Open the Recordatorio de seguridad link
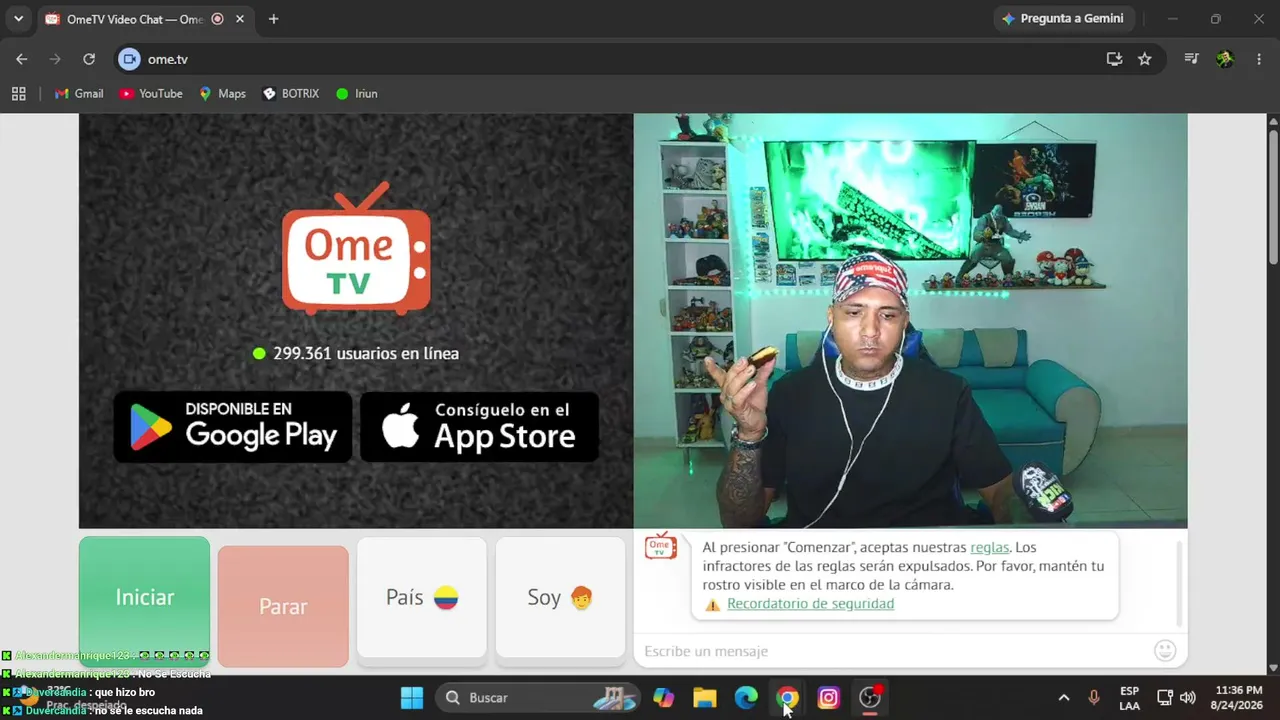The width and height of the screenshot is (1280, 720). point(811,604)
